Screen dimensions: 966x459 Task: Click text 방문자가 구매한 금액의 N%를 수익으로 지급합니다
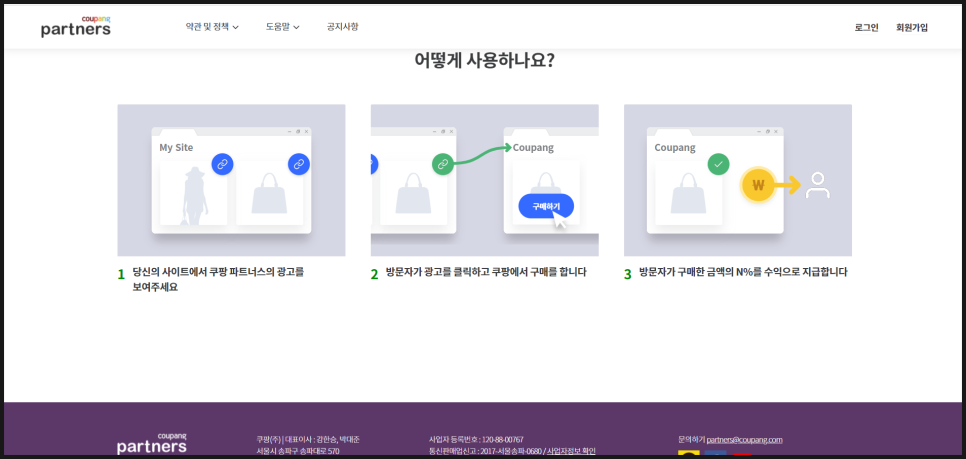[744, 272]
